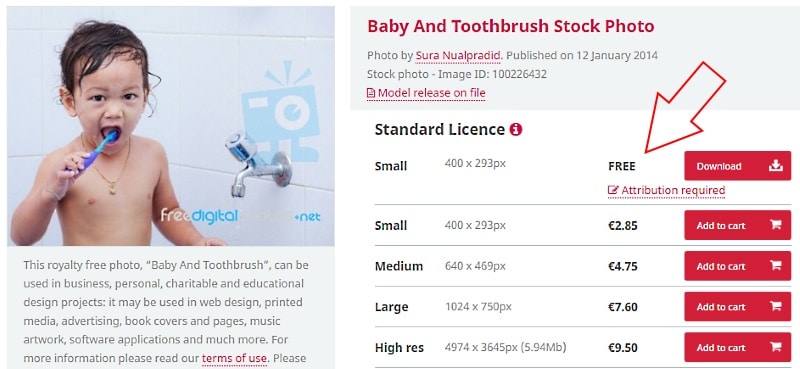Add the High res image to cart
Image resolution: width=800 pixels, height=369 pixels.
[738, 348]
